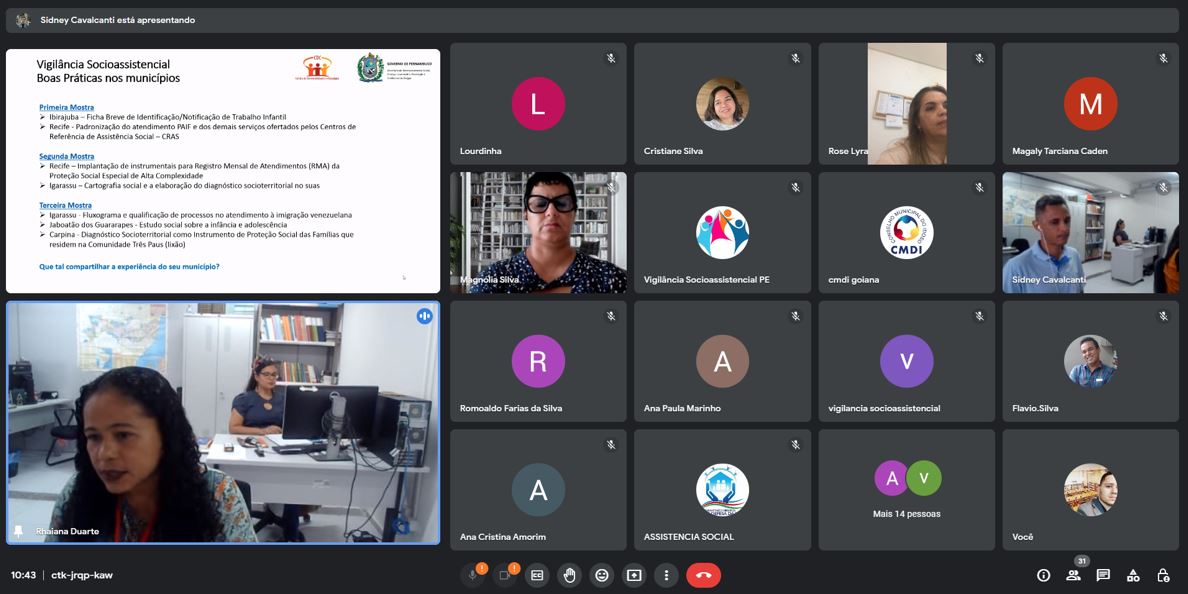This screenshot has height=594, width=1188.
Task: Expand the 'Mais 14 pessoas' tile
Action: [906, 490]
